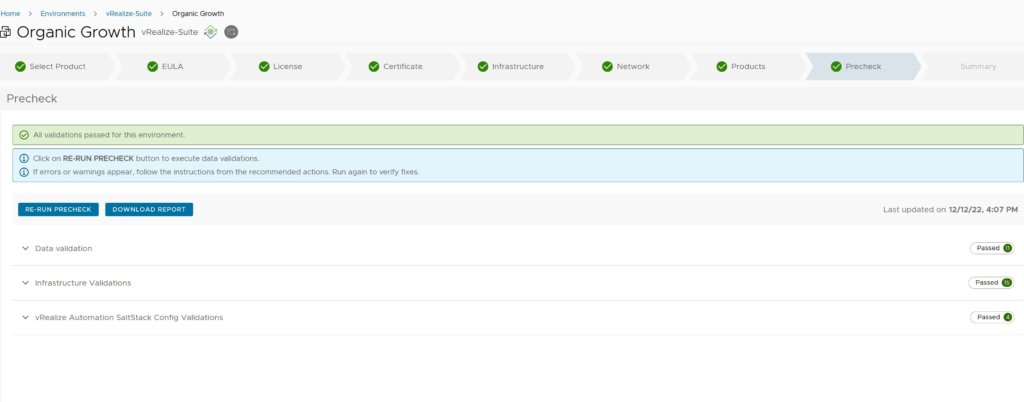Screen dimensions: 1024x402
Task: Expand the Infrastructure Validations chevron
Action: pos(25,283)
